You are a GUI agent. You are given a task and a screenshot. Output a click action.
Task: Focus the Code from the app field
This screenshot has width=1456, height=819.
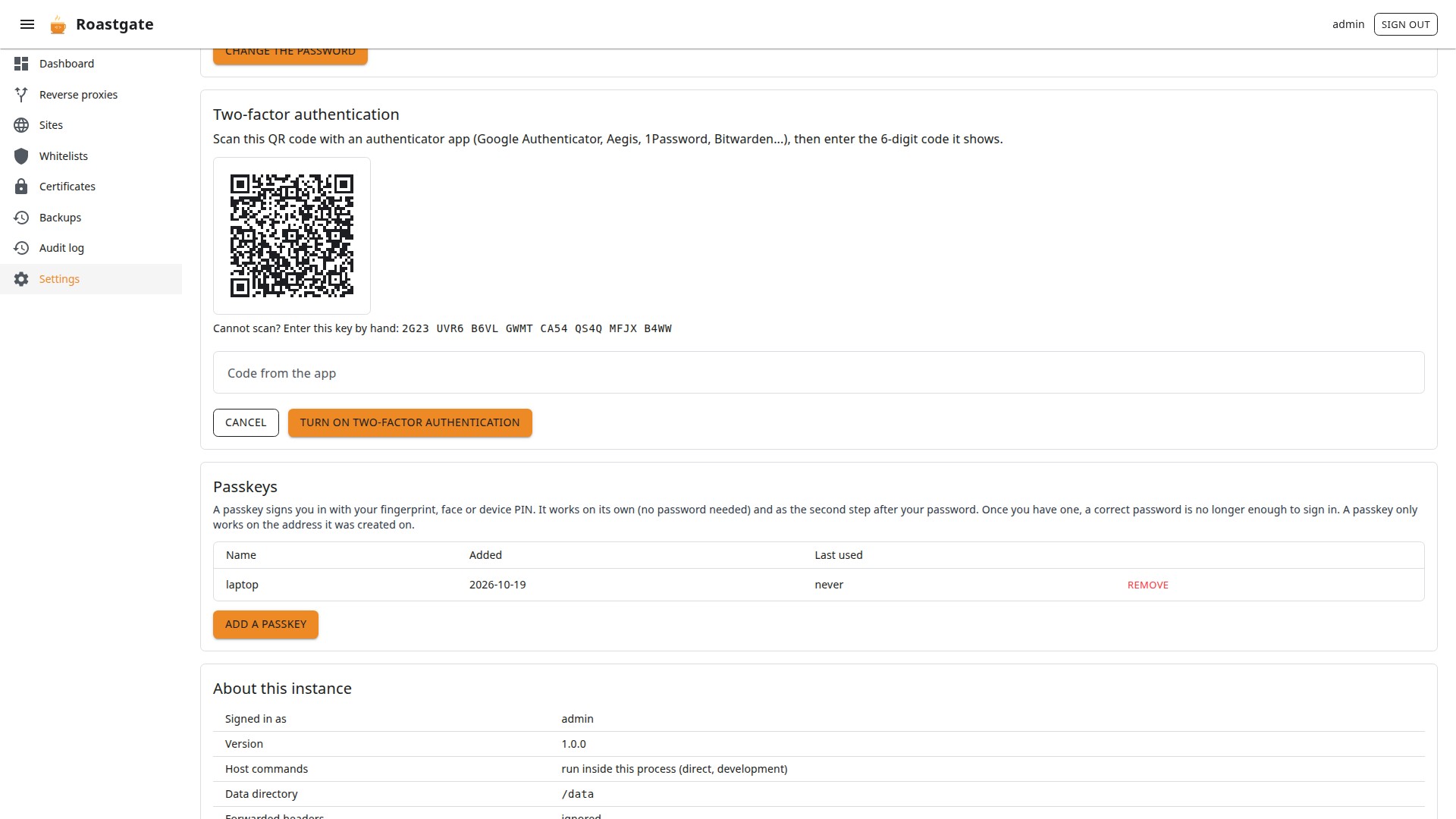click(x=818, y=372)
